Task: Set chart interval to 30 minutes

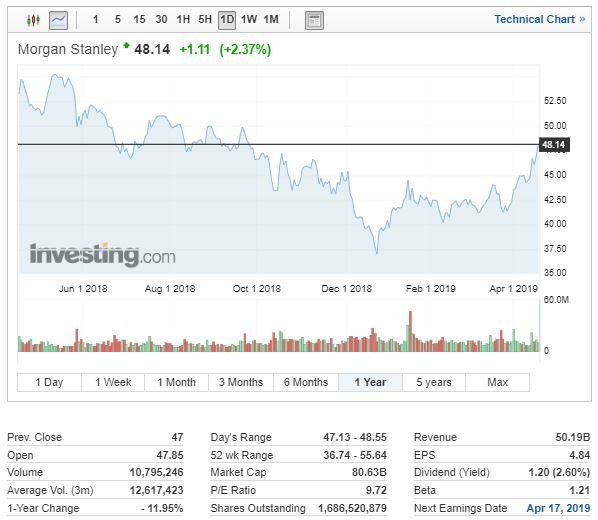Action: pyautogui.click(x=161, y=19)
